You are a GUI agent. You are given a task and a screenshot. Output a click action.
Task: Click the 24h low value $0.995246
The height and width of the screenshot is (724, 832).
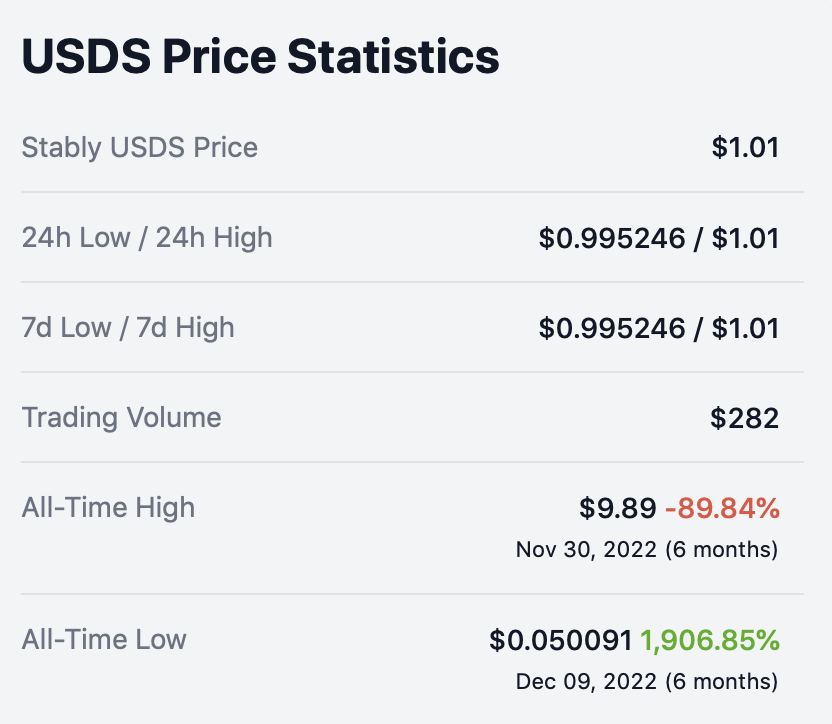(612, 238)
